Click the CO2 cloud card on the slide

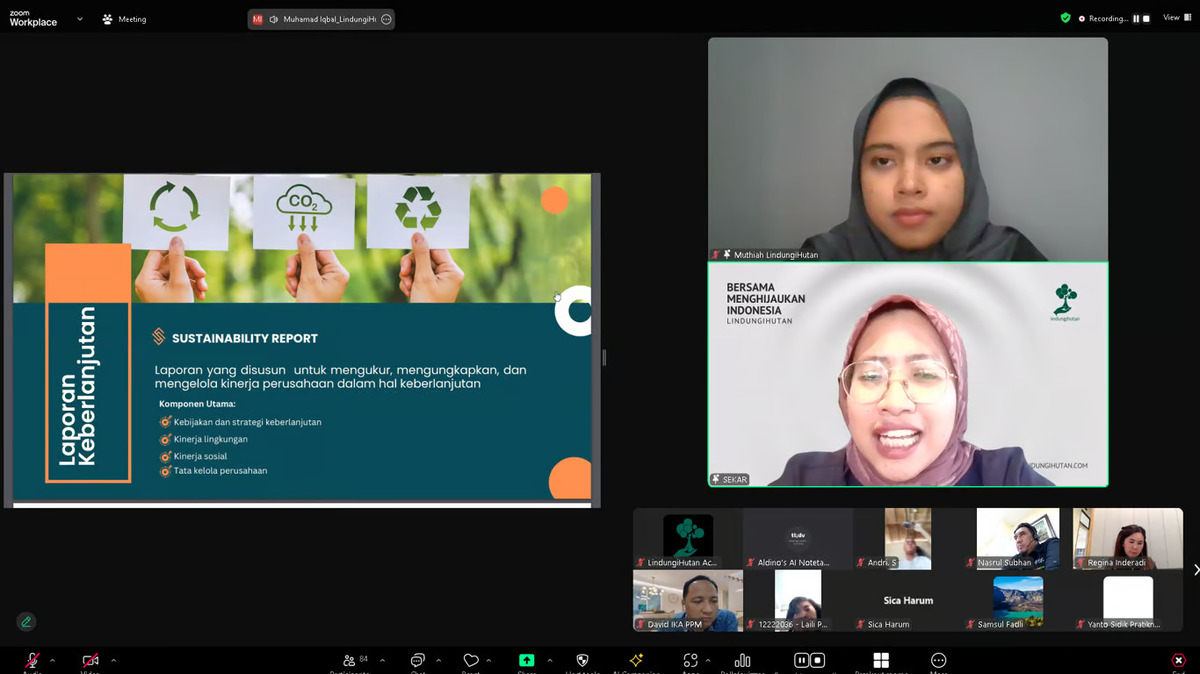(303, 212)
